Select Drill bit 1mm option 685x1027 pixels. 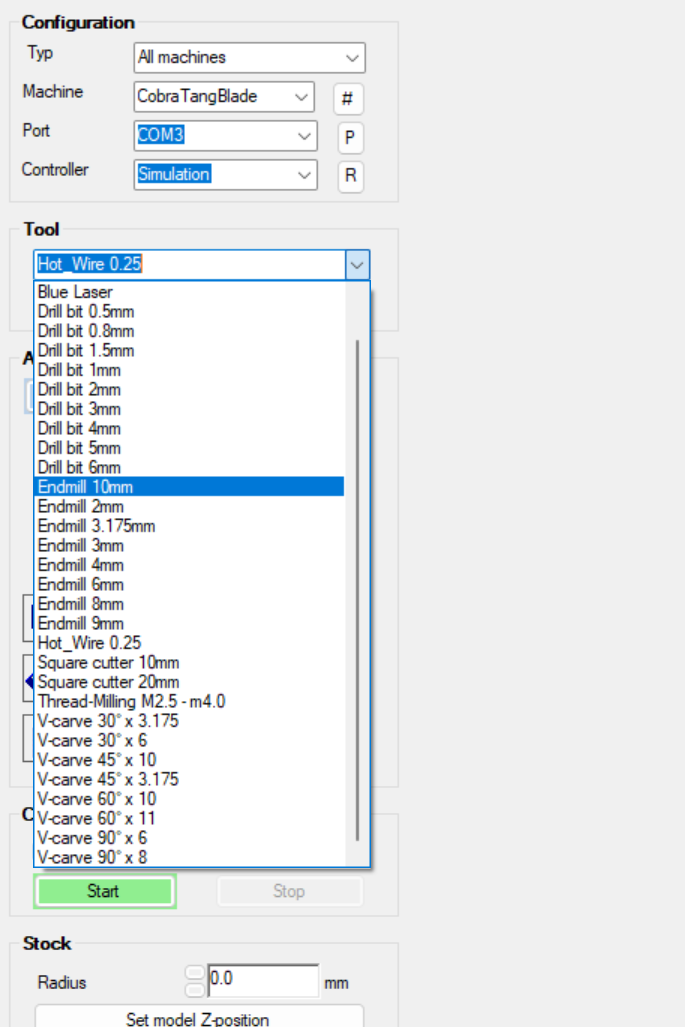pyautogui.click(x=189, y=370)
